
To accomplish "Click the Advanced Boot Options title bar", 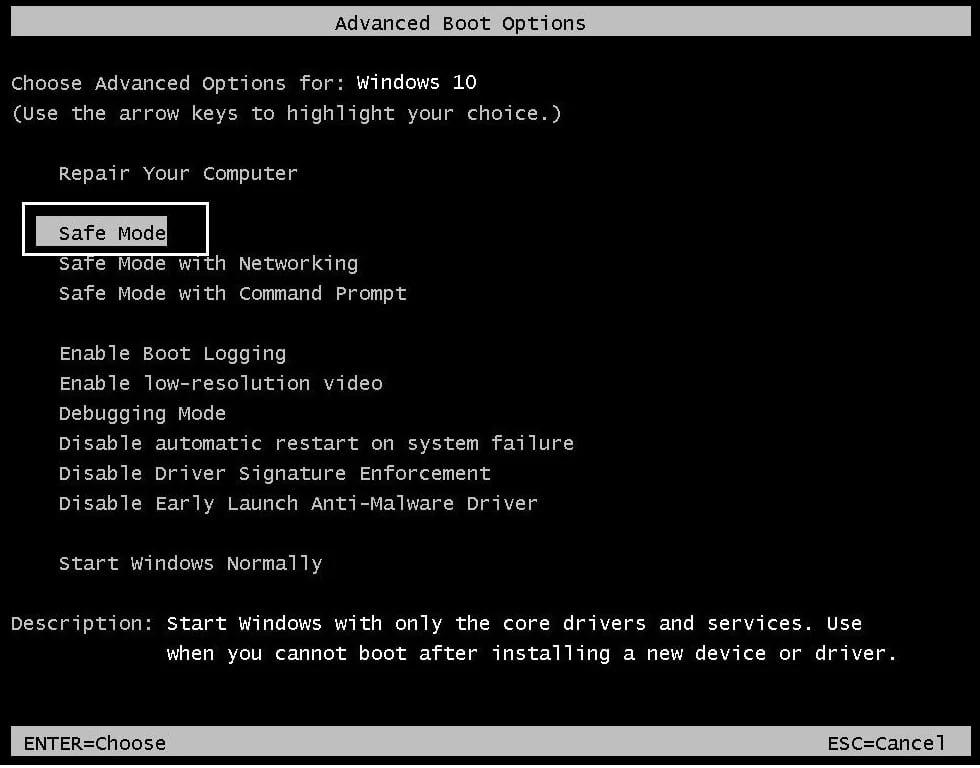I will [x=460, y=22].
